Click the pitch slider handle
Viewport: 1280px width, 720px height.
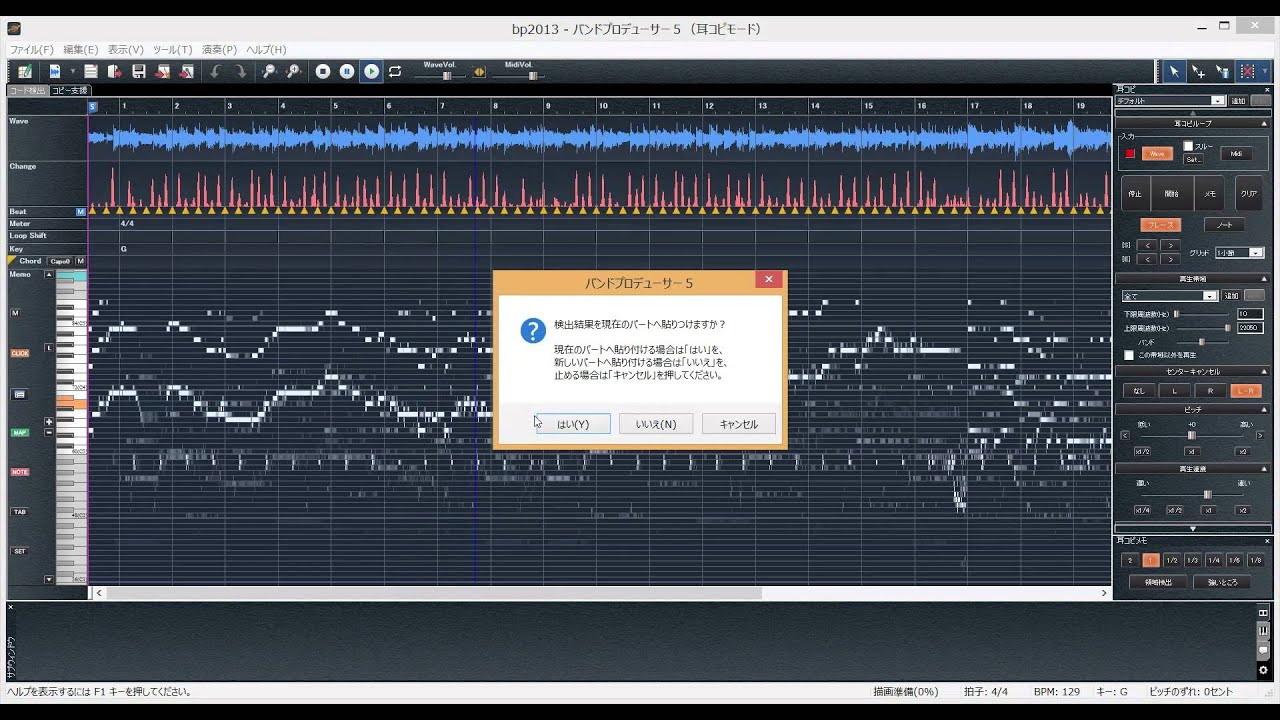click(x=1191, y=435)
